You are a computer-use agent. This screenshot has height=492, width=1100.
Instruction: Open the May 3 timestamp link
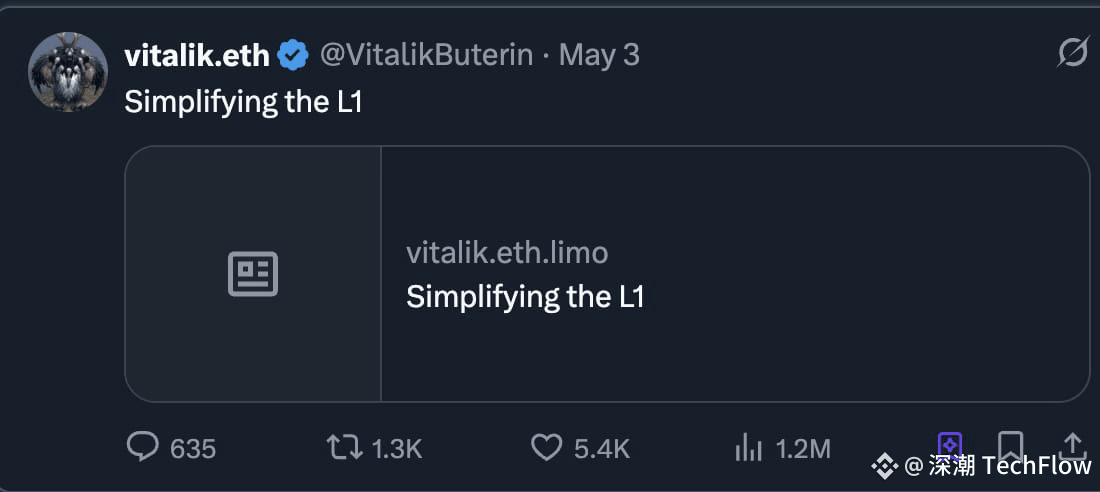pyautogui.click(x=599, y=55)
